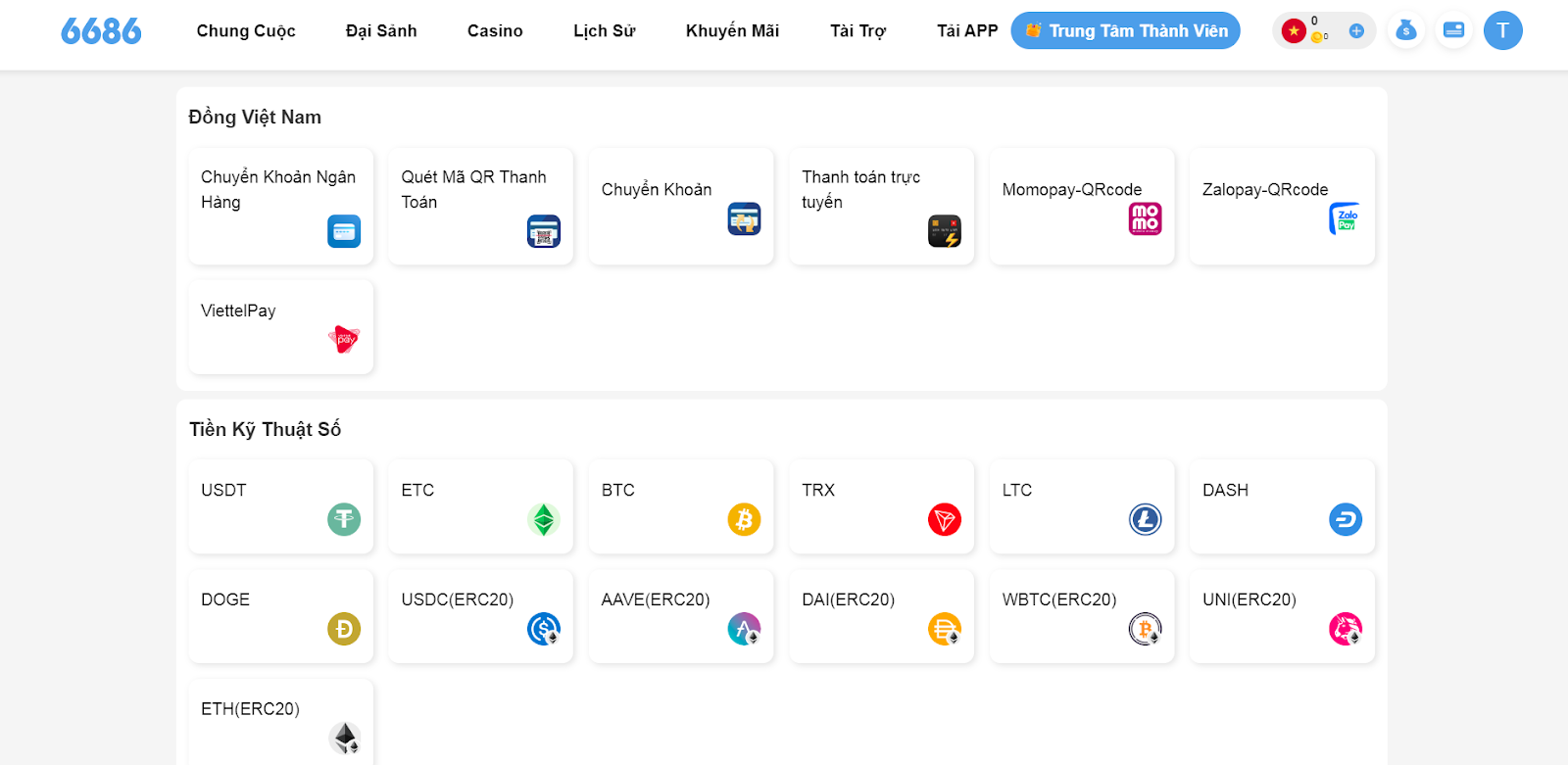The height and width of the screenshot is (765, 1568).
Task: Open the Tải APP menu item
Action: click(967, 31)
